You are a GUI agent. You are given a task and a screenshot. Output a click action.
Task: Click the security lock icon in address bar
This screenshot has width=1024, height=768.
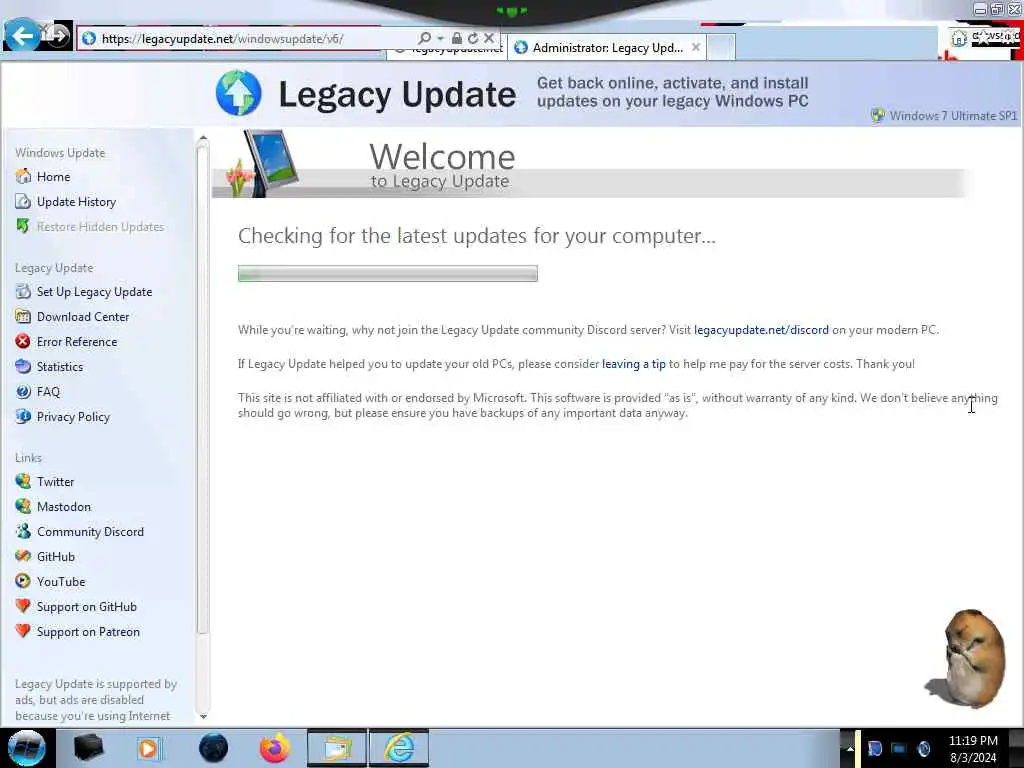coord(457,39)
